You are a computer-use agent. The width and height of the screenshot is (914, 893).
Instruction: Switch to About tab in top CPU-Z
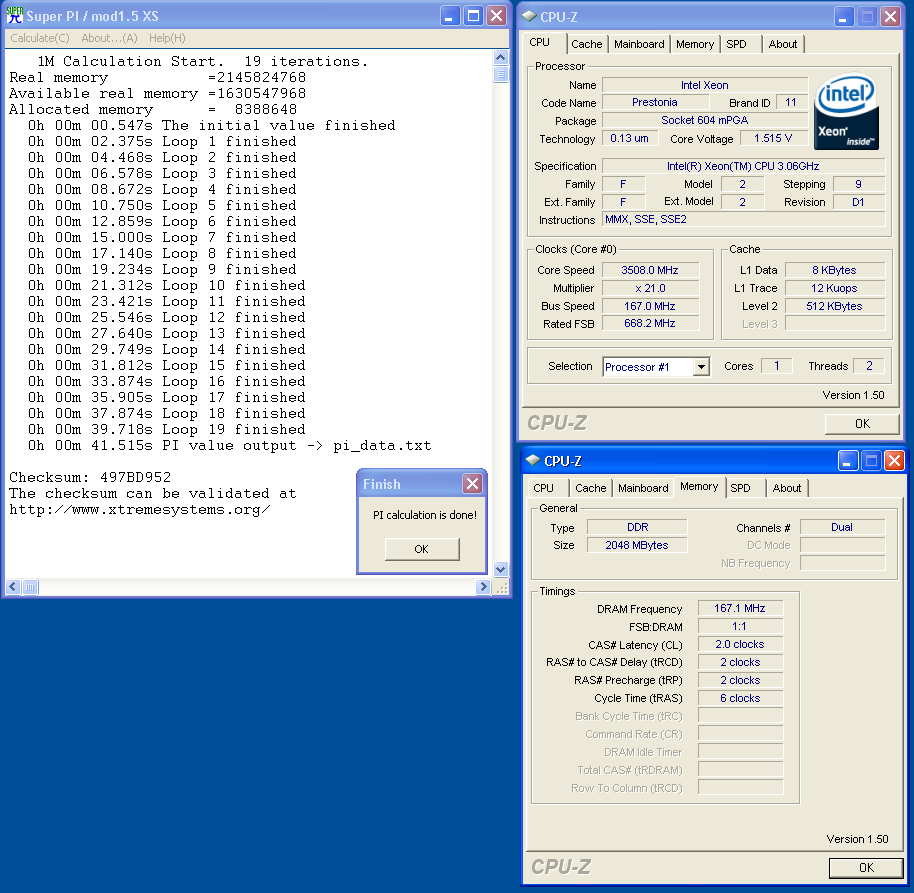pos(782,44)
